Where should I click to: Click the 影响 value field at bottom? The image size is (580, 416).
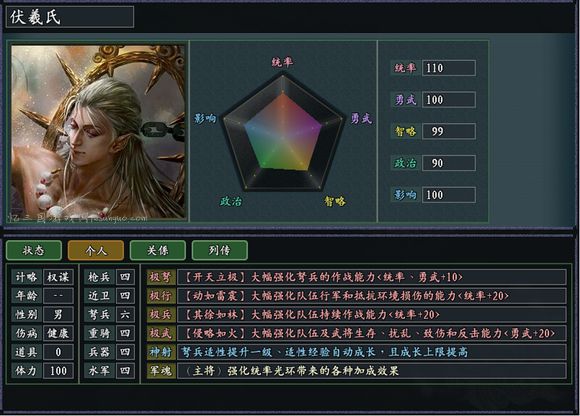pyautogui.click(x=449, y=195)
